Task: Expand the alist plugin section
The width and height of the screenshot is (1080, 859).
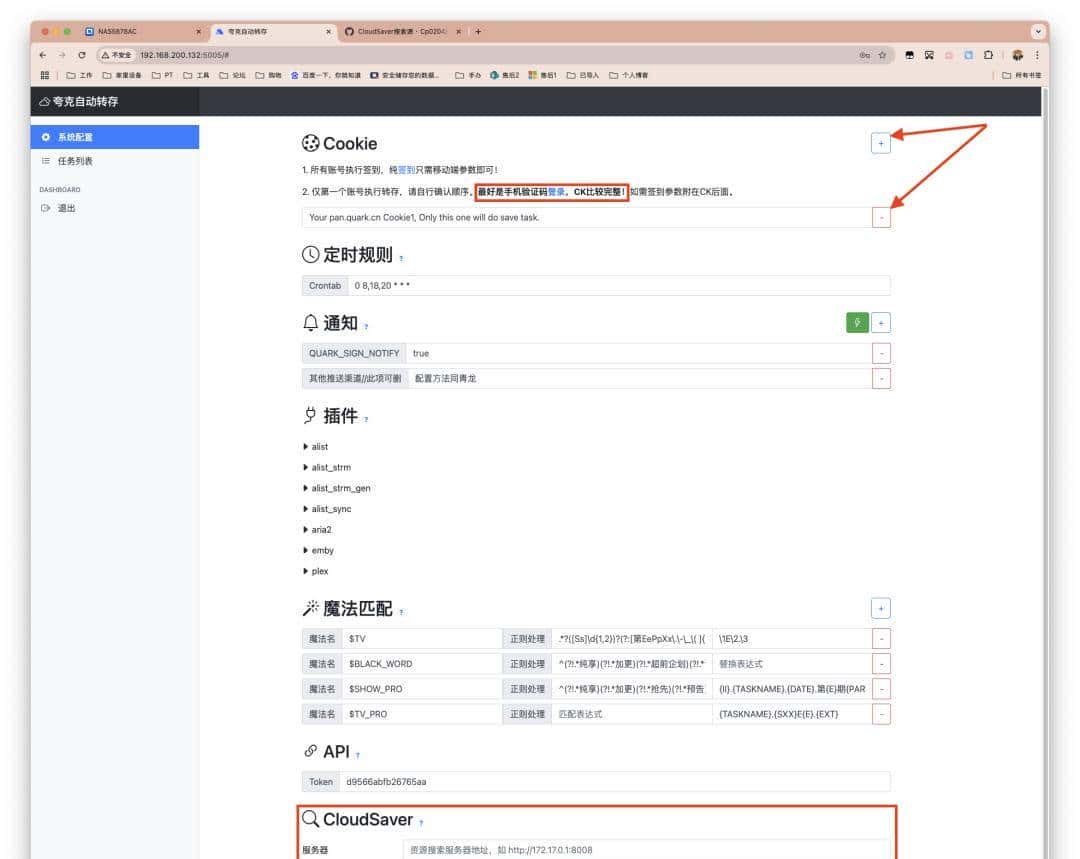Action: point(319,447)
